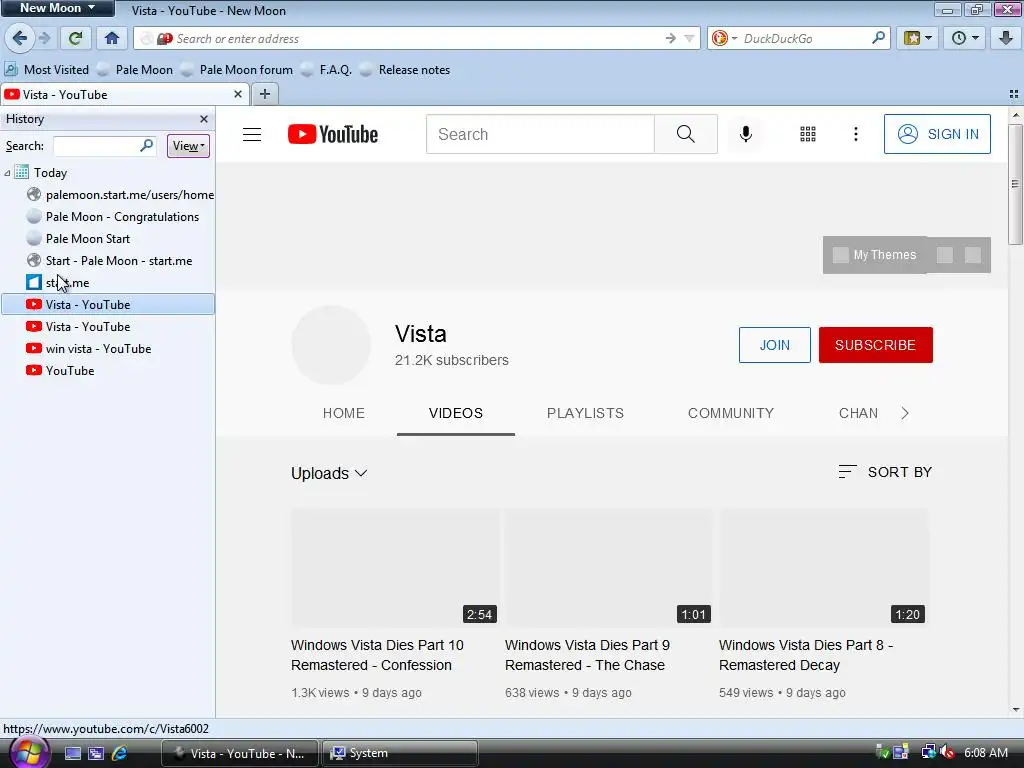Click the SIGN IN button
Screen dimensions: 1024x768
pos(937,134)
